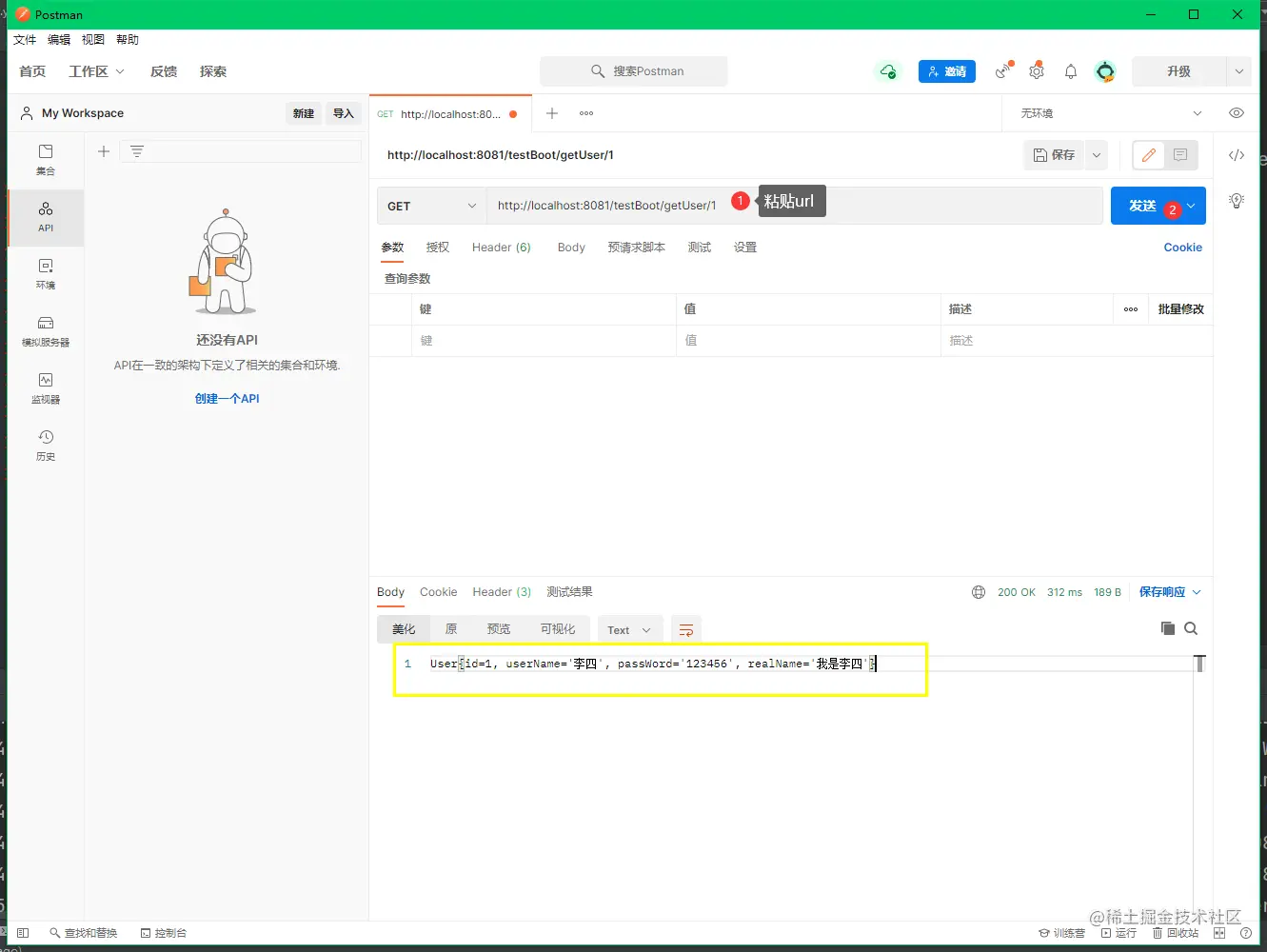1267x952 pixels.
Task: Select the API sidebar icon
Action: click(x=46, y=217)
